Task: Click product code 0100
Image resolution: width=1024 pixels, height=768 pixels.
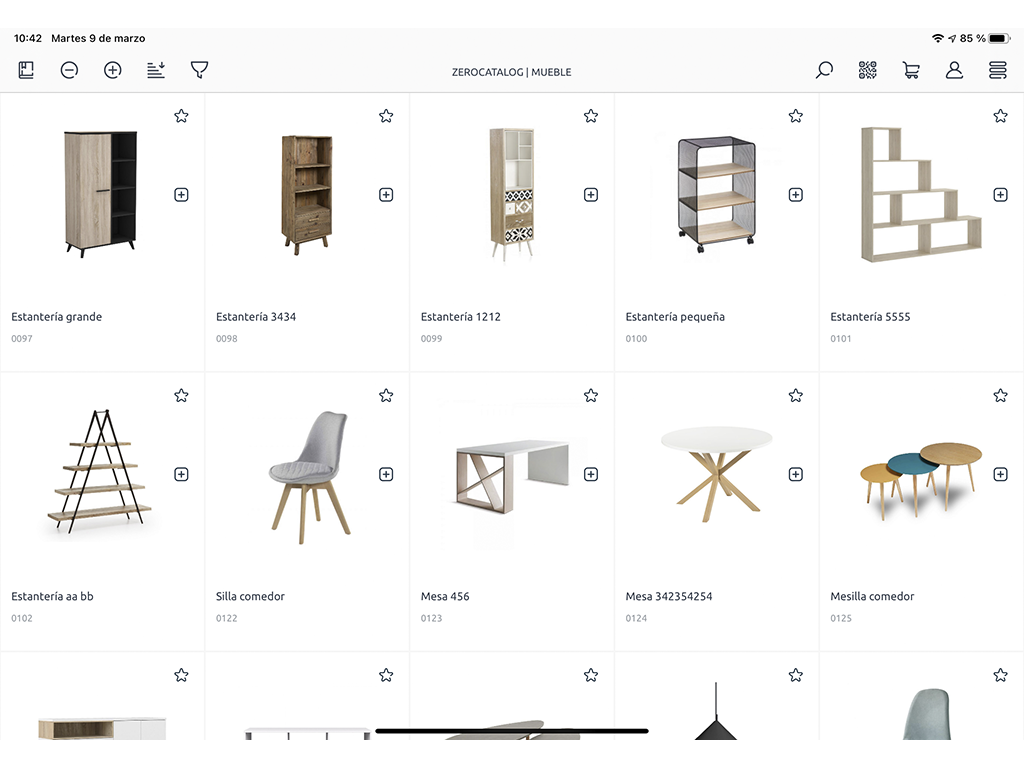Action: pos(636,338)
